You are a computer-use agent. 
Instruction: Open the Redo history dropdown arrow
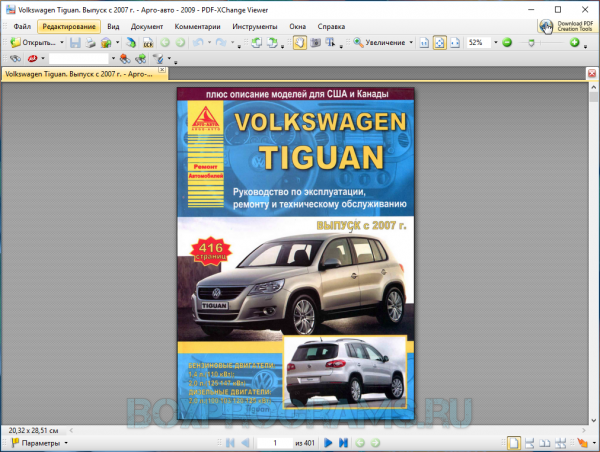[x=232, y=42]
